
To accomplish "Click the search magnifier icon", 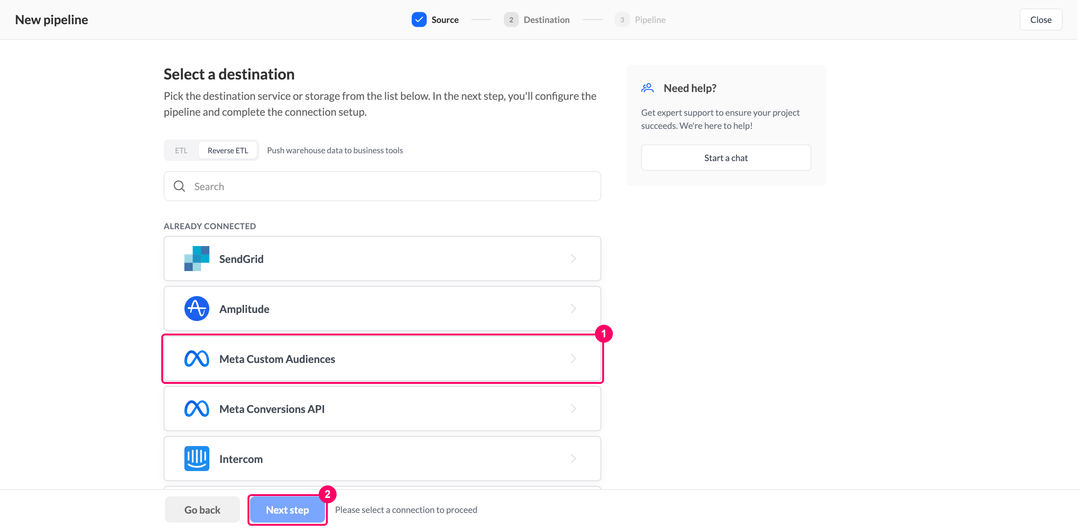I will [180, 186].
